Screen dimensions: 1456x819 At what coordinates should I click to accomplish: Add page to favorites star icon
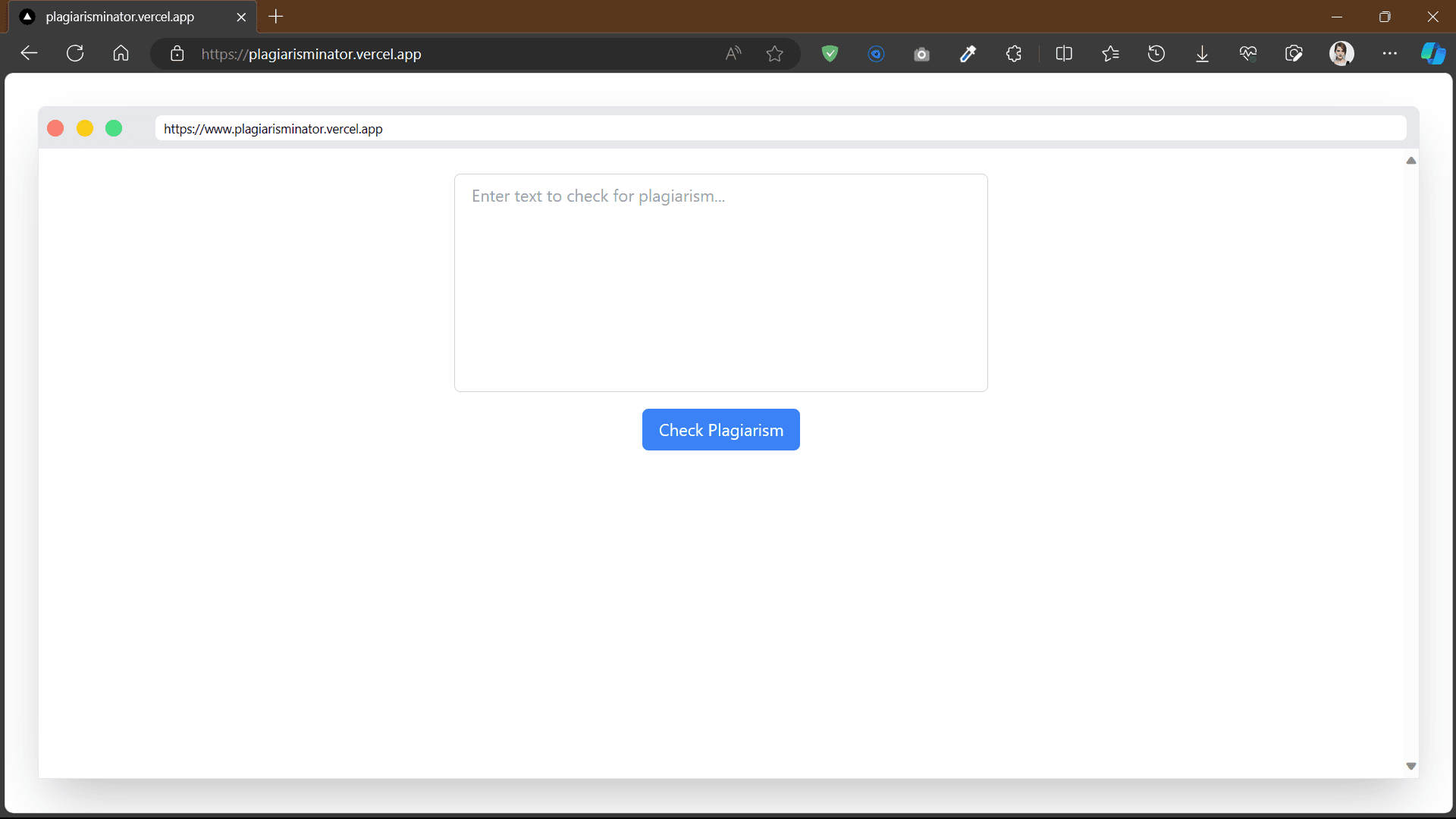774,54
